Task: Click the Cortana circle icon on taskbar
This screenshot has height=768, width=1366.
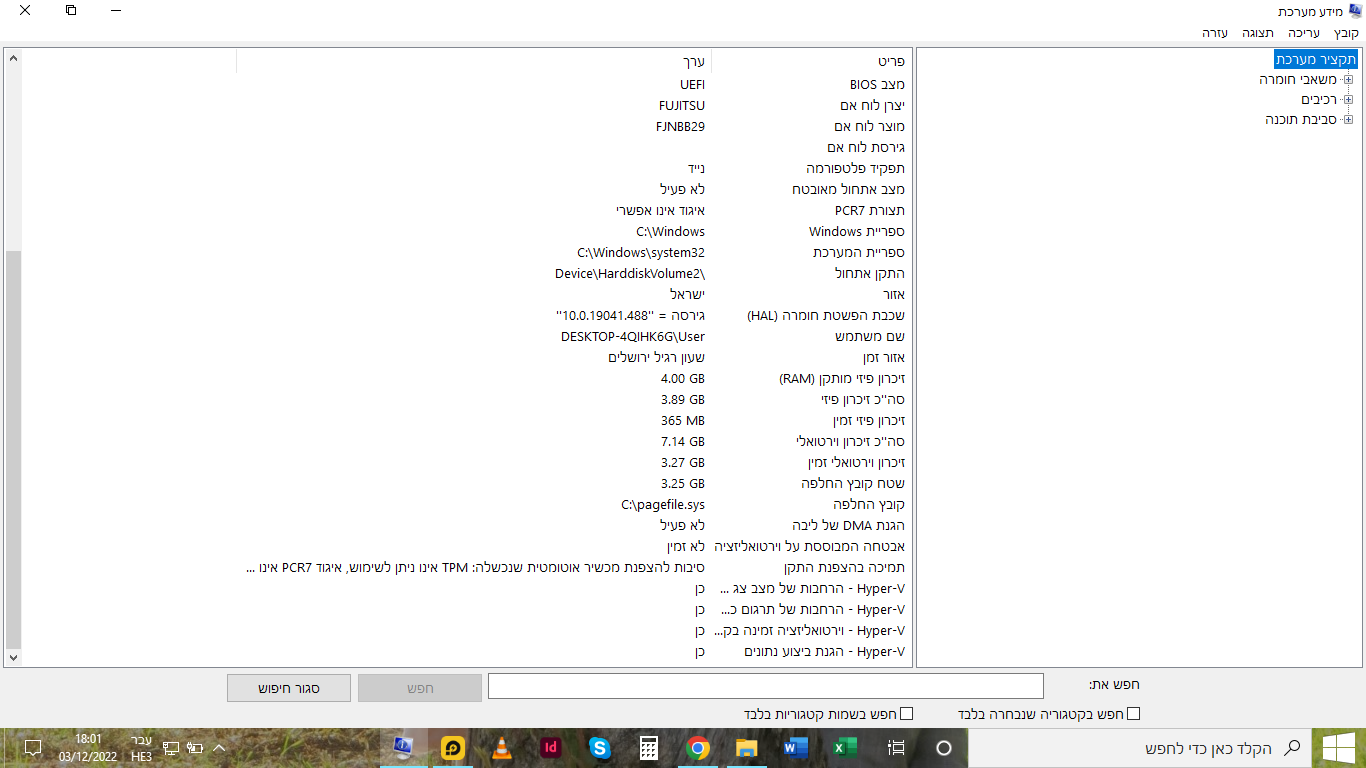Action: click(x=943, y=747)
